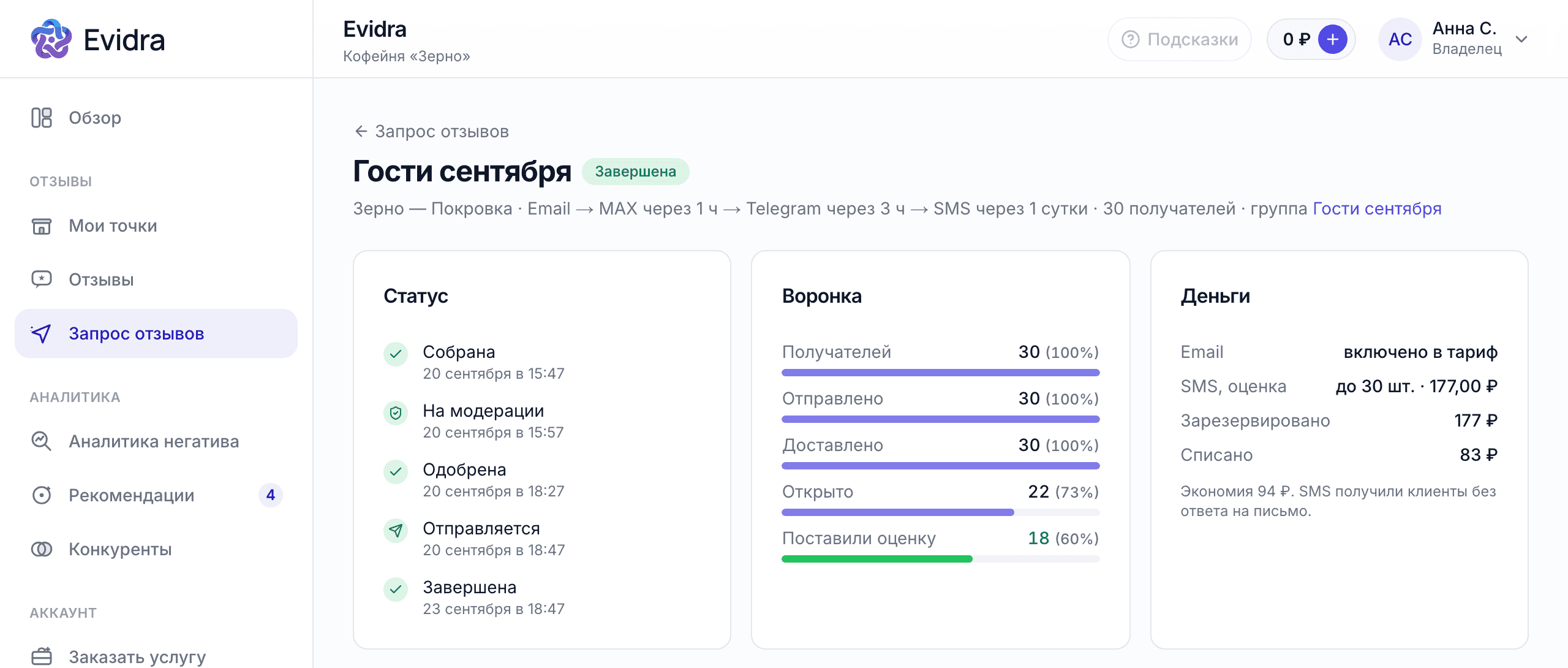The width and height of the screenshot is (1568, 668).
Task: Click the Рекомендации badge count 4
Action: 271,495
